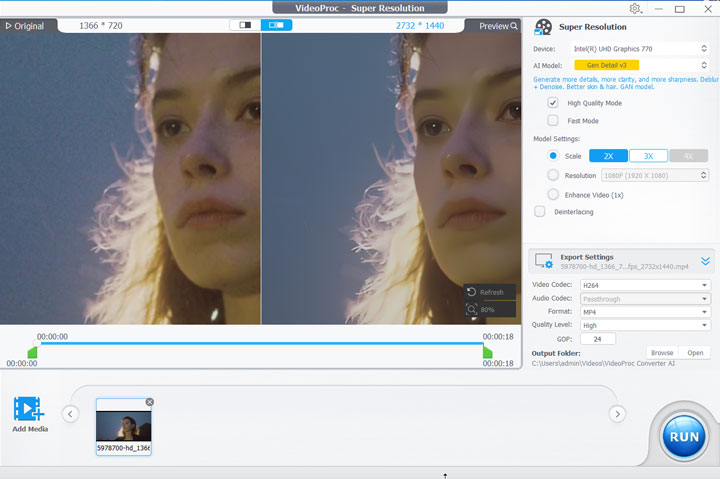Open the Format MP4 dropdown
Viewport: 720px width, 479px height.
(x=645, y=312)
